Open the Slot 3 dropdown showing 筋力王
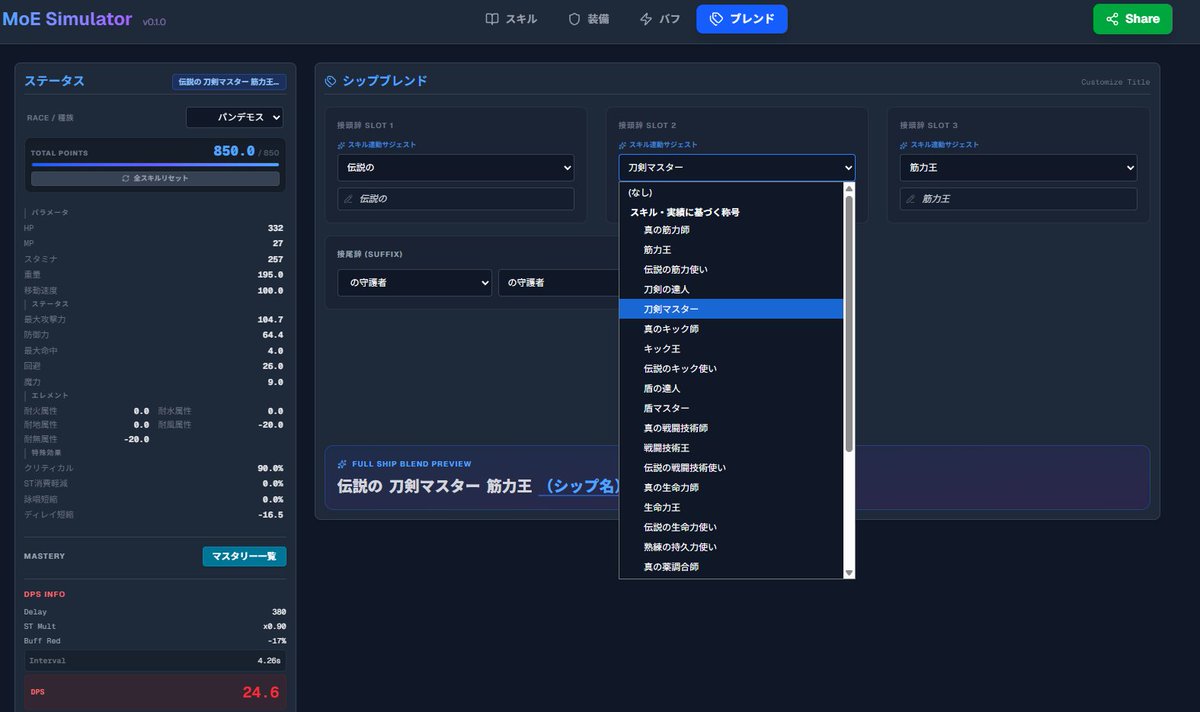Screen dimensions: 1200x712 coord(1018,168)
